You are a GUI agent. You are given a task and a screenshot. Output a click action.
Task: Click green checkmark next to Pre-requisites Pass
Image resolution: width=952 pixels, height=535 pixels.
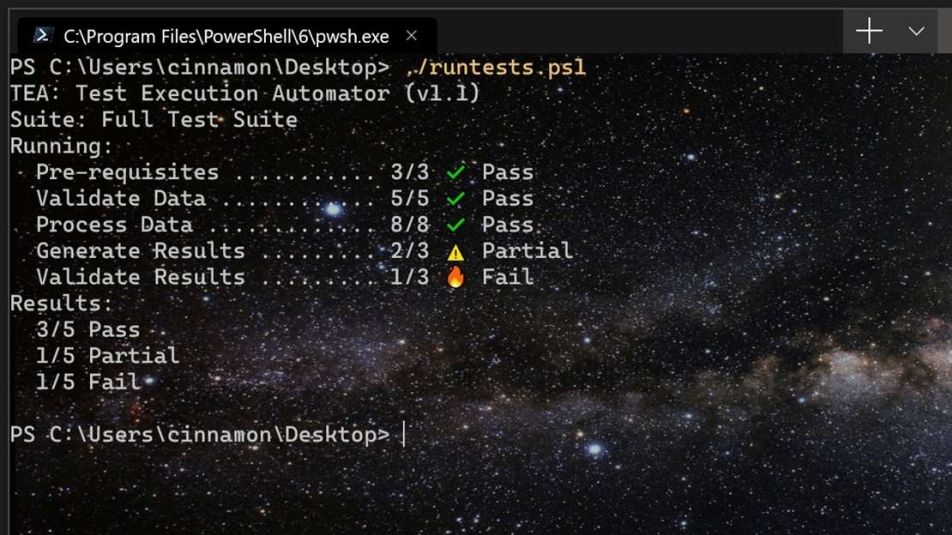tap(456, 173)
